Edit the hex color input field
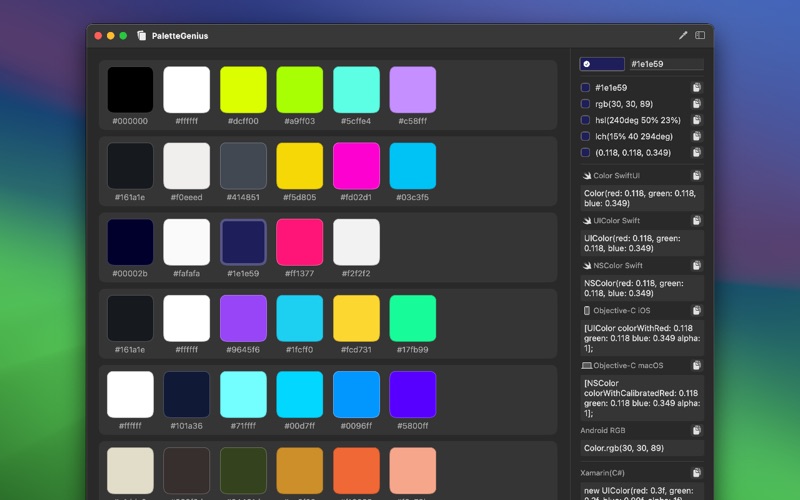Screen dimensions: 800x500 pyautogui.click(x=665, y=64)
